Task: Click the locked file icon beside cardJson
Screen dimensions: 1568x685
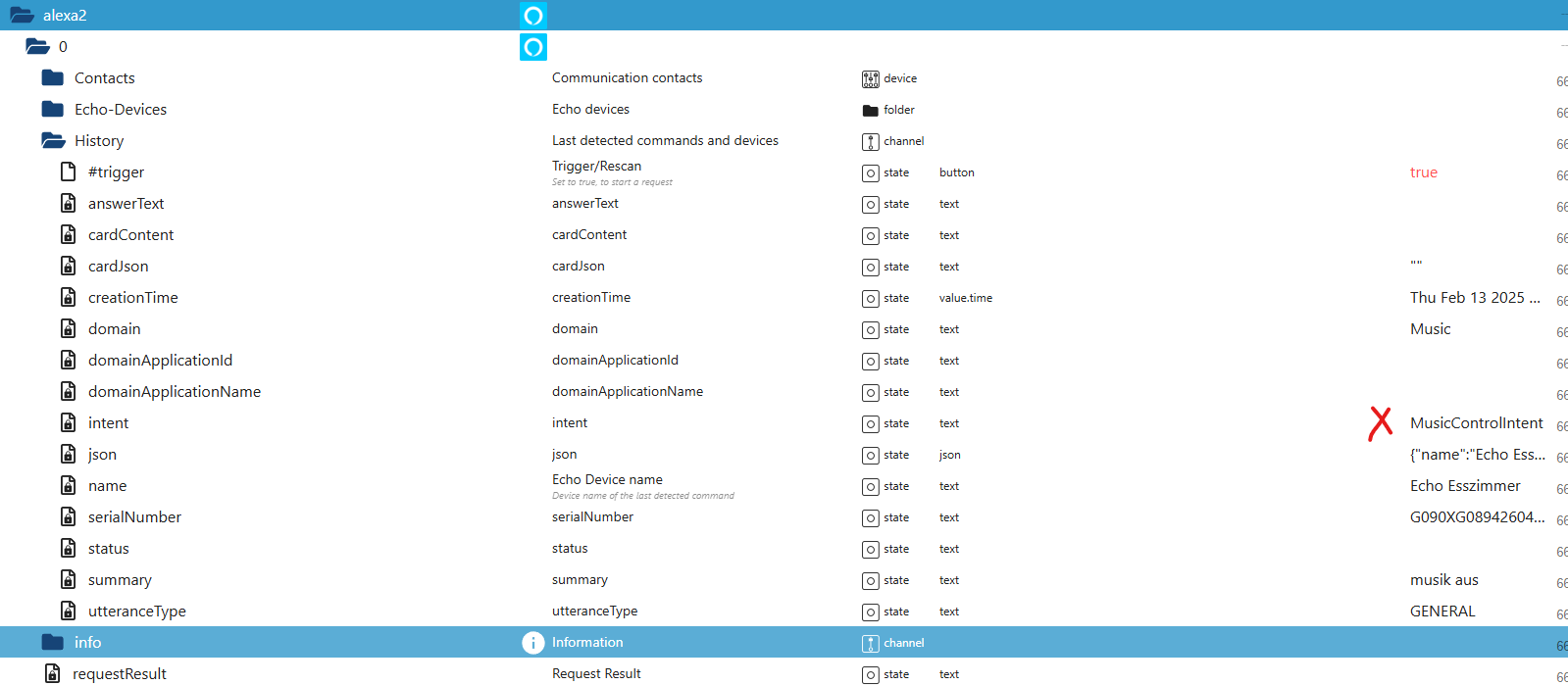Action: click(68, 266)
